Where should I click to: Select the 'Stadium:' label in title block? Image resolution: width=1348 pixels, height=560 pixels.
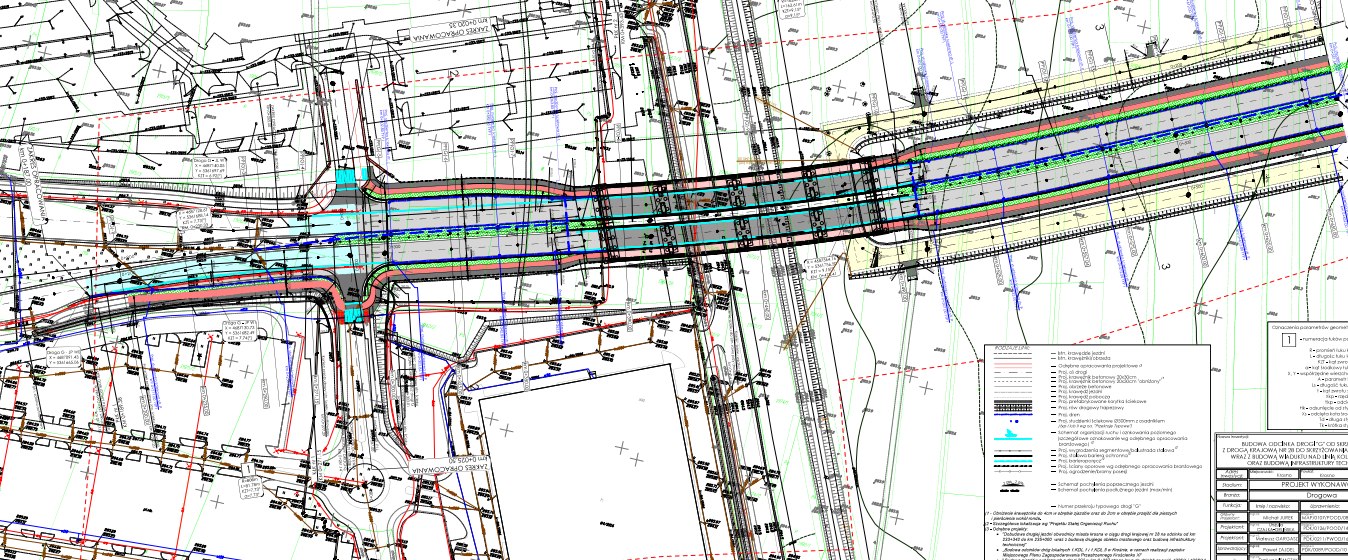click(1231, 485)
